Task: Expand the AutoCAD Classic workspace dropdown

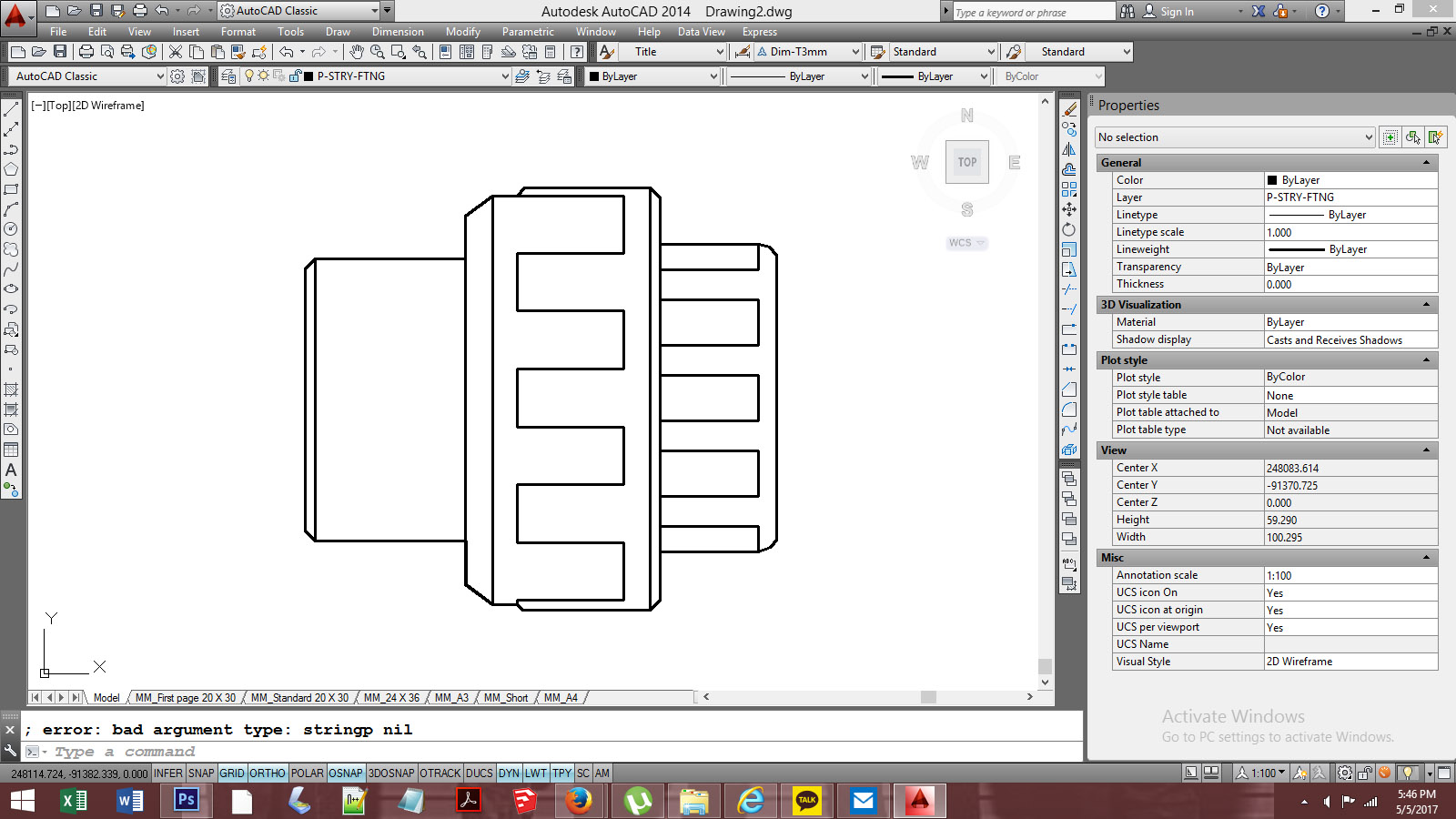Action: pyautogui.click(x=160, y=76)
